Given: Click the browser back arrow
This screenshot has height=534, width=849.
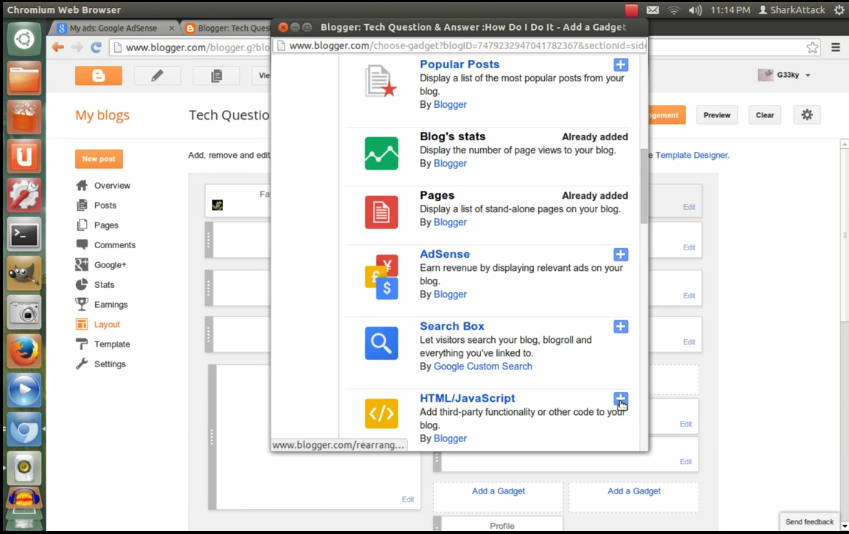Looking at the screenshot, I should pyautogui.click(x=58, y=48).
